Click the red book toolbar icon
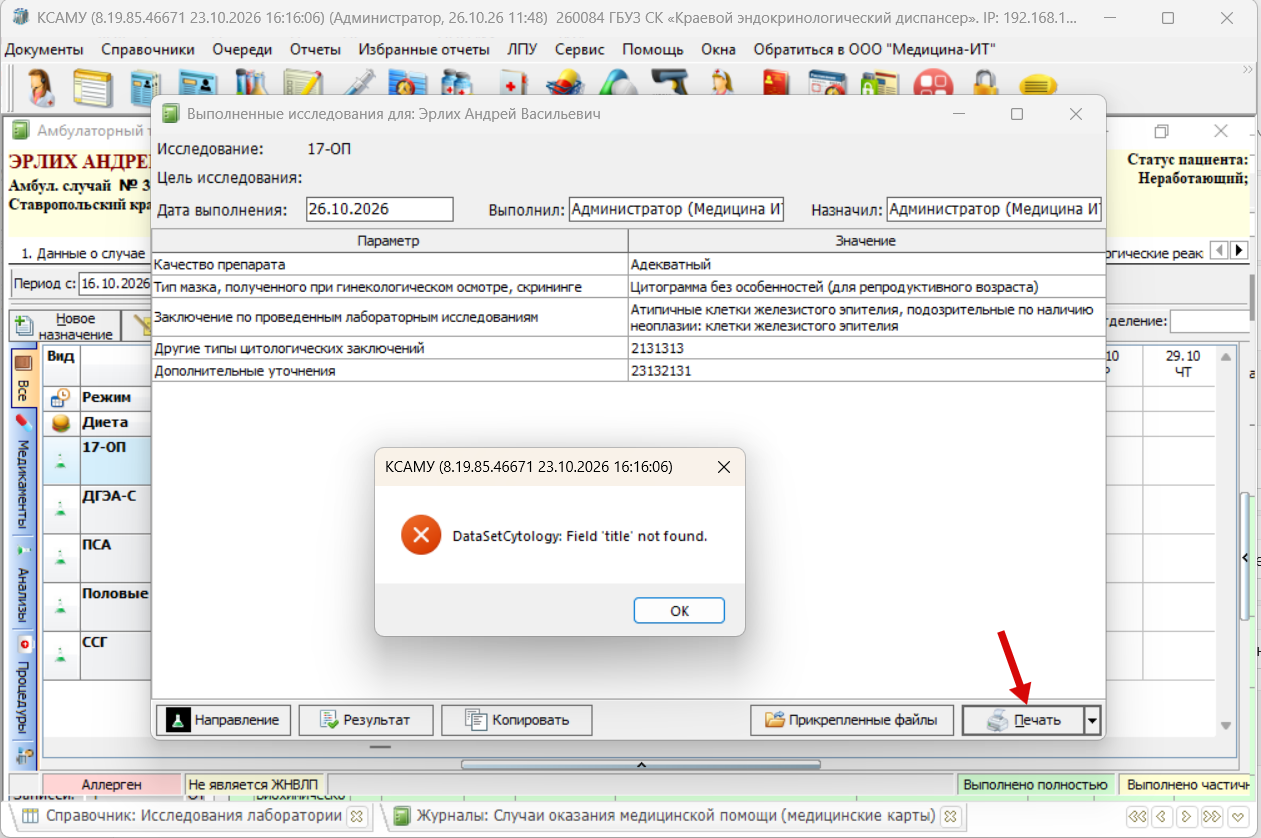 coord(776,82)
